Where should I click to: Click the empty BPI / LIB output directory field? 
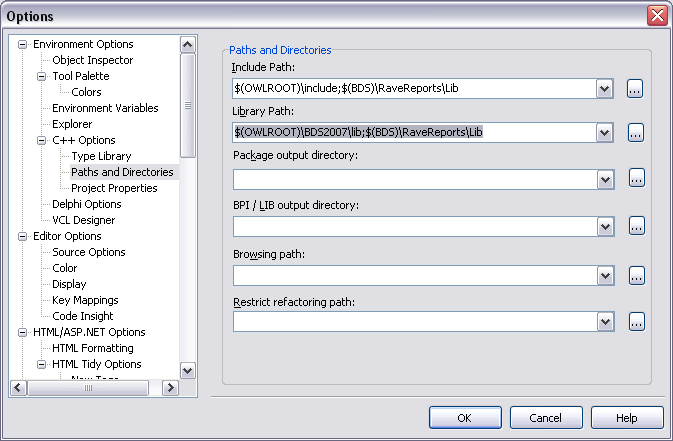[415, 227]
